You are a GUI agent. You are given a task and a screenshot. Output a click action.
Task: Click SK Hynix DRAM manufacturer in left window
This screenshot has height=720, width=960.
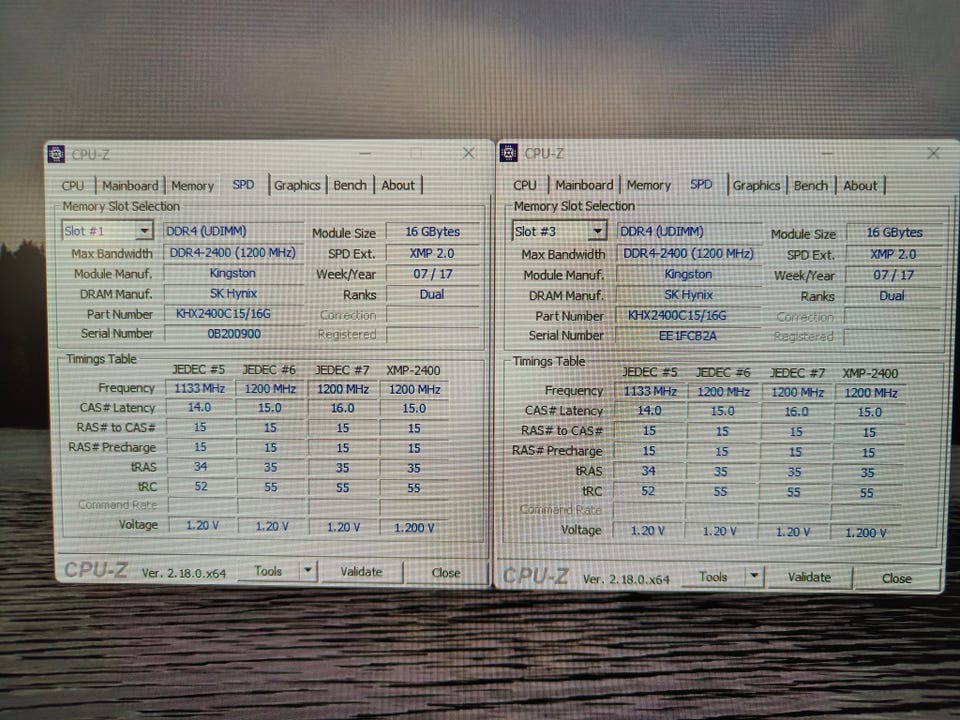pyautogui.click(x=234, y=293)
